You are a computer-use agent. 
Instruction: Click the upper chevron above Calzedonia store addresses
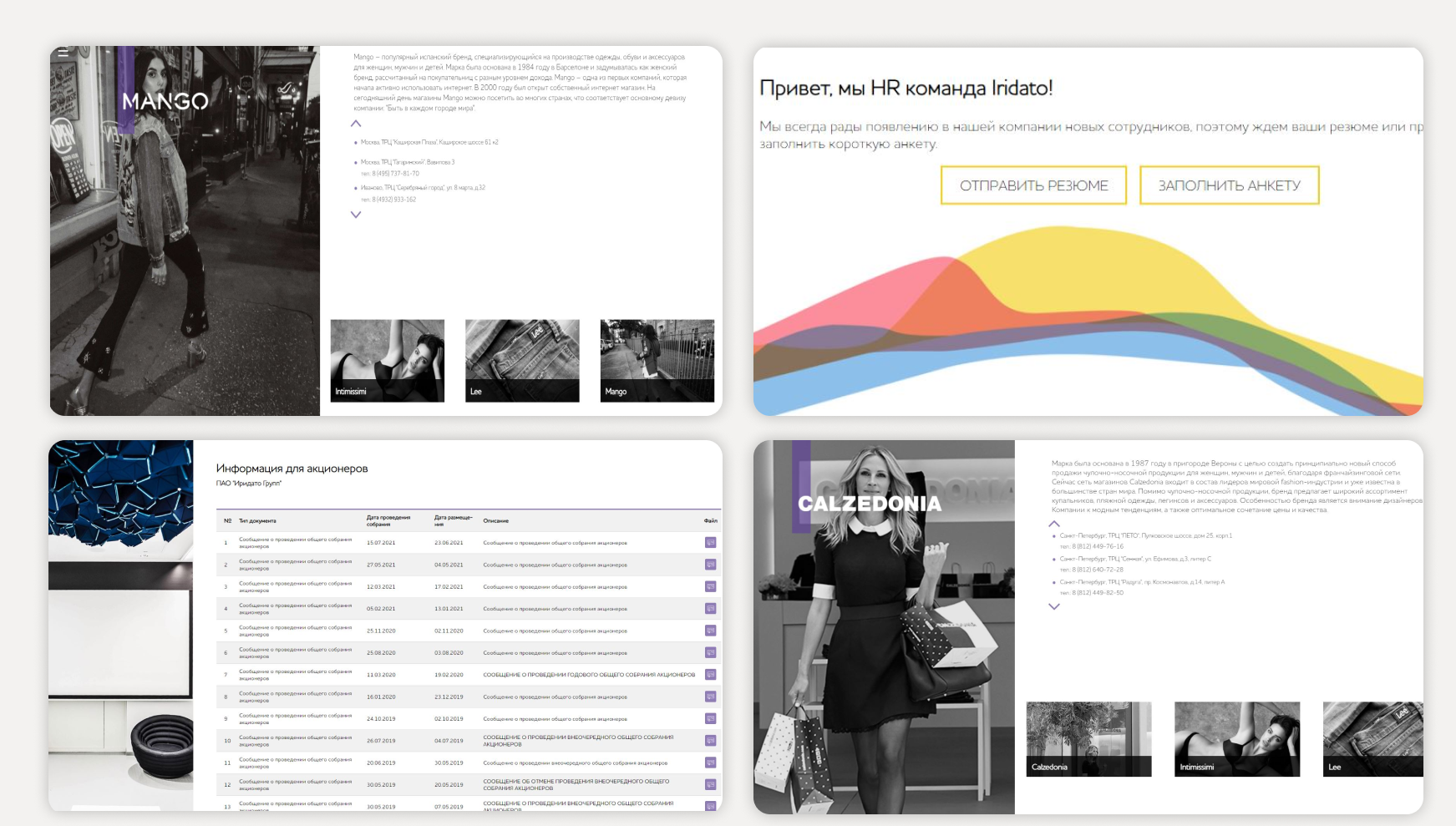pos(1054,524)
